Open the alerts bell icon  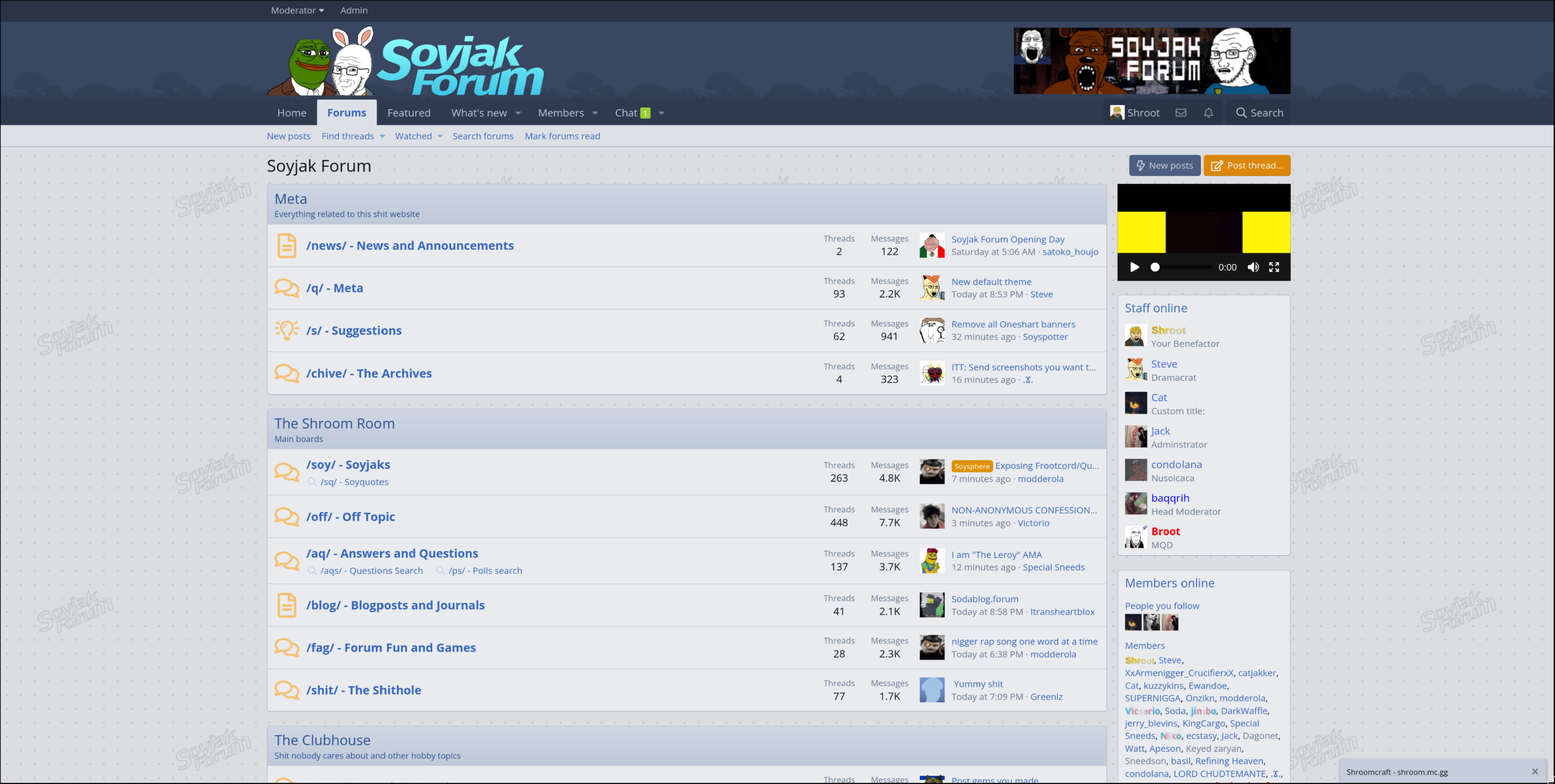tap(1209, 113)
